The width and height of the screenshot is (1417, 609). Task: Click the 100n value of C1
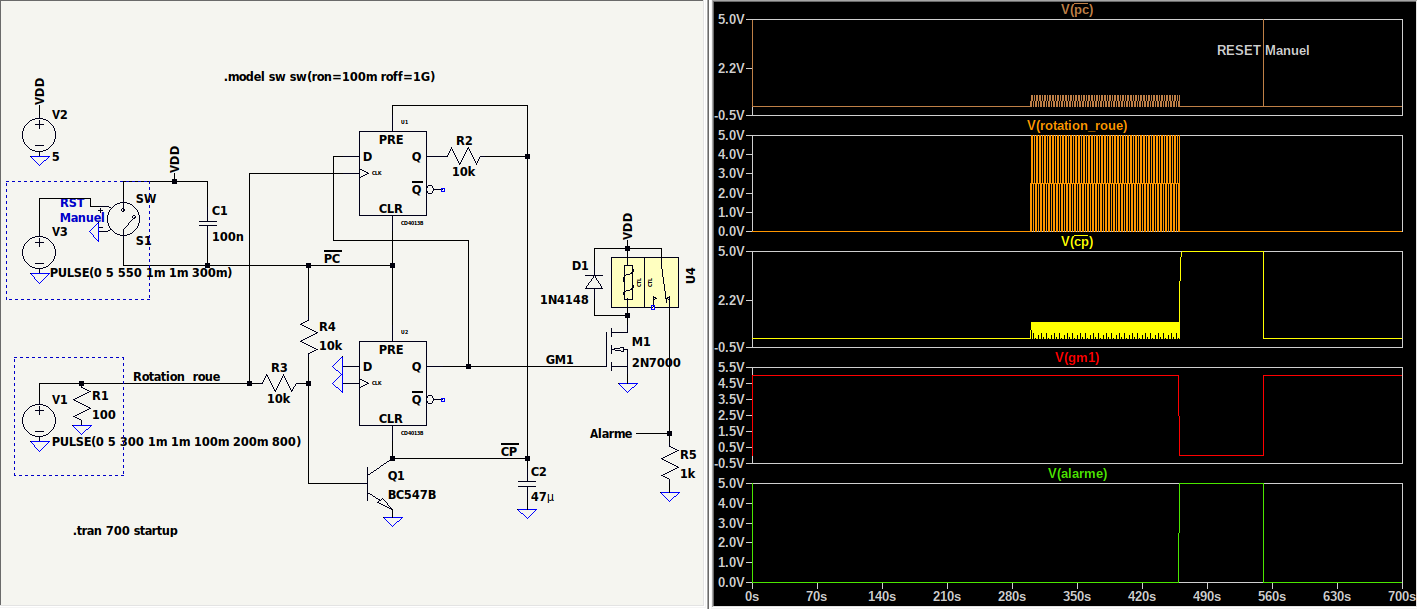pos(226,236)
